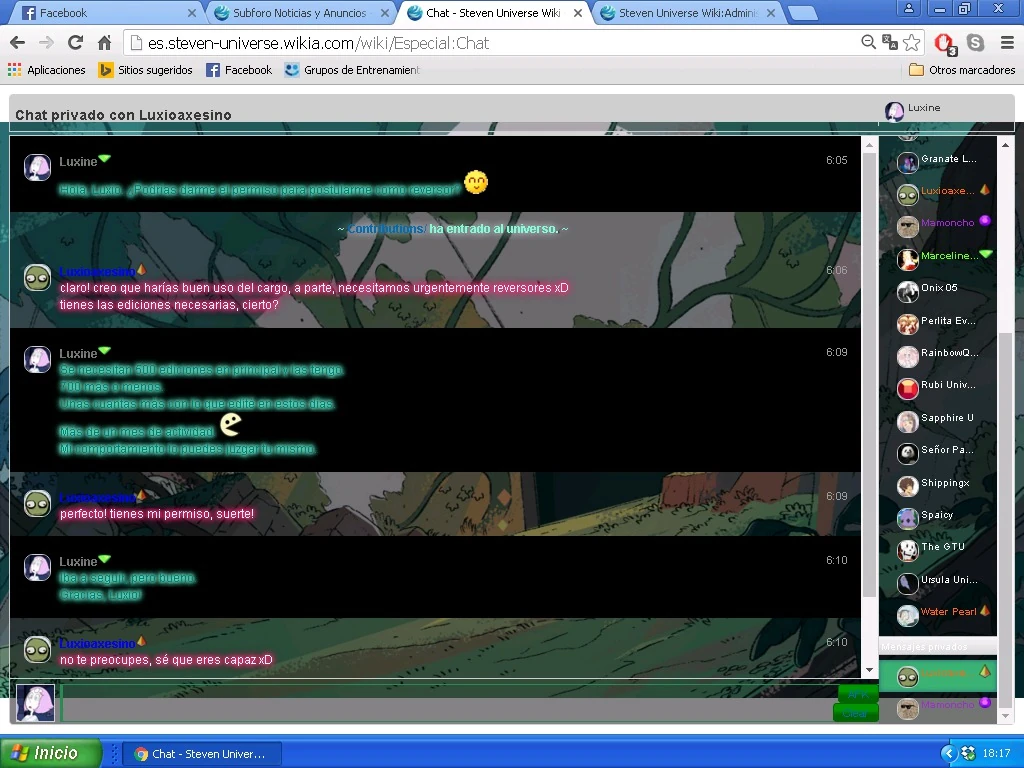Image resolution: width=1024 pixels, height=768 pixels.
Task: Click the user list scrollbar down arrow
Action: click(1005, 715)
